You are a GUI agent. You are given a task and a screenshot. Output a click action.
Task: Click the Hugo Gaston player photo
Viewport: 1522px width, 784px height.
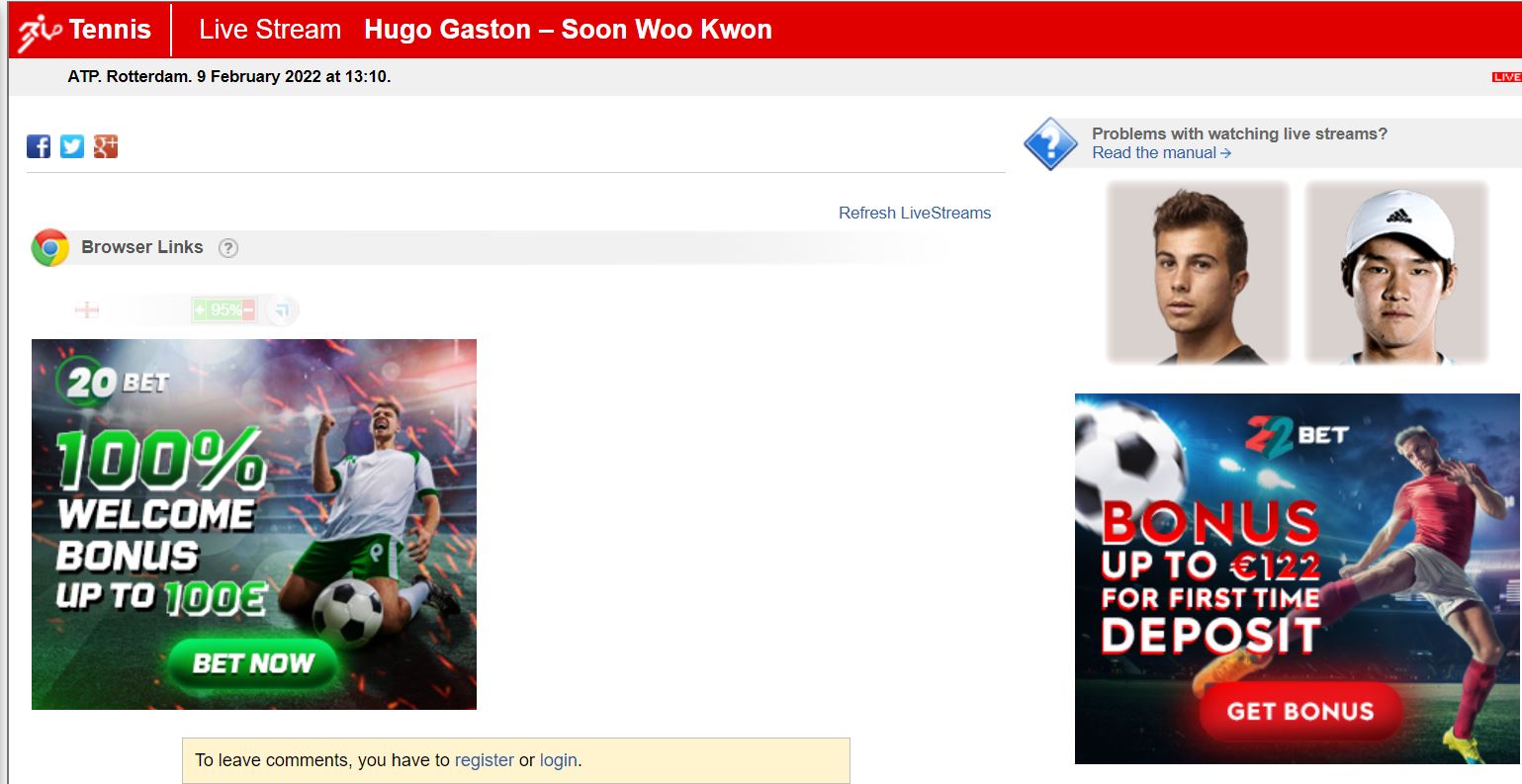1198,273
